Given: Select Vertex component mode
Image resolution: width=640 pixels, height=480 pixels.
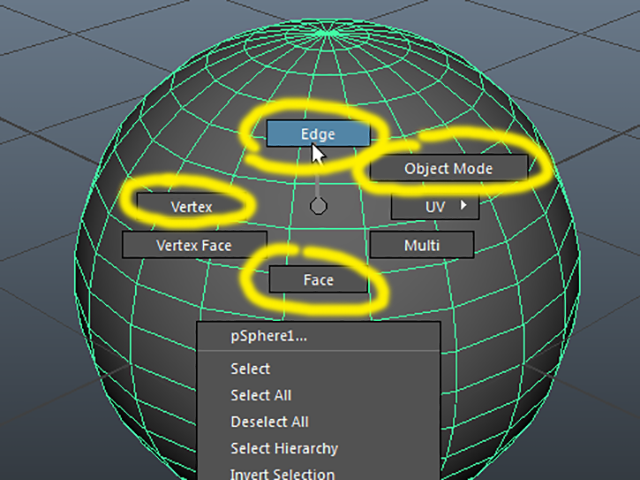Looking at the screenshot, I should click(x=191, y=207).
